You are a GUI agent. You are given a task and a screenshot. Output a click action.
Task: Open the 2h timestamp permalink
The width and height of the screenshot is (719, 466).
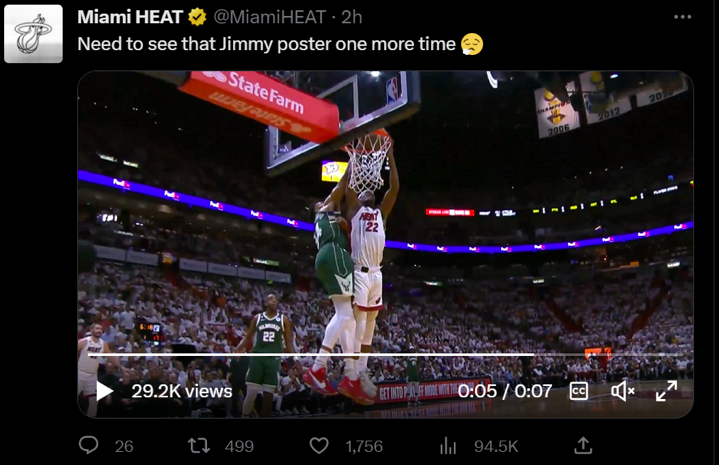tap(352, 17)
